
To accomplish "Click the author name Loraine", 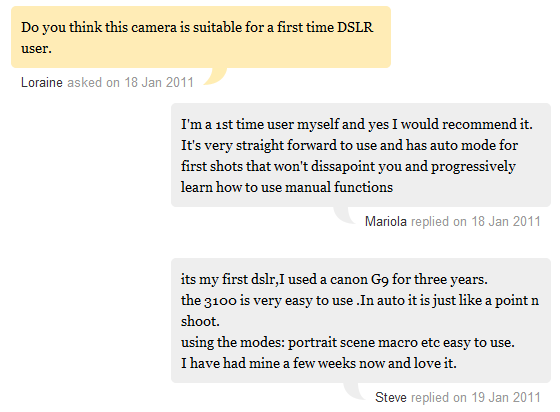I will [x=42, y=82].
